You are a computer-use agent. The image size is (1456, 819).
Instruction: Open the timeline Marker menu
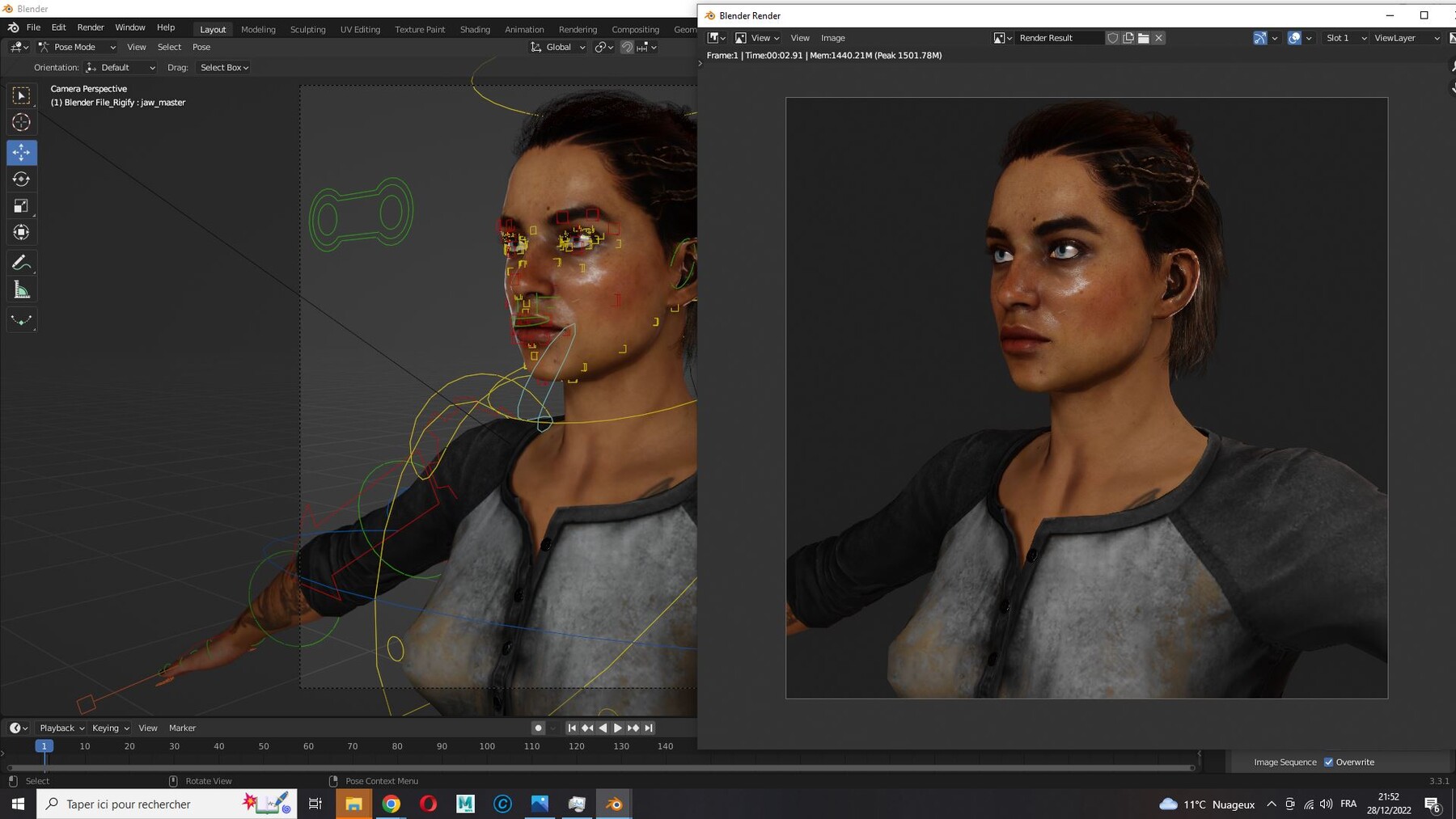point(182,728)
